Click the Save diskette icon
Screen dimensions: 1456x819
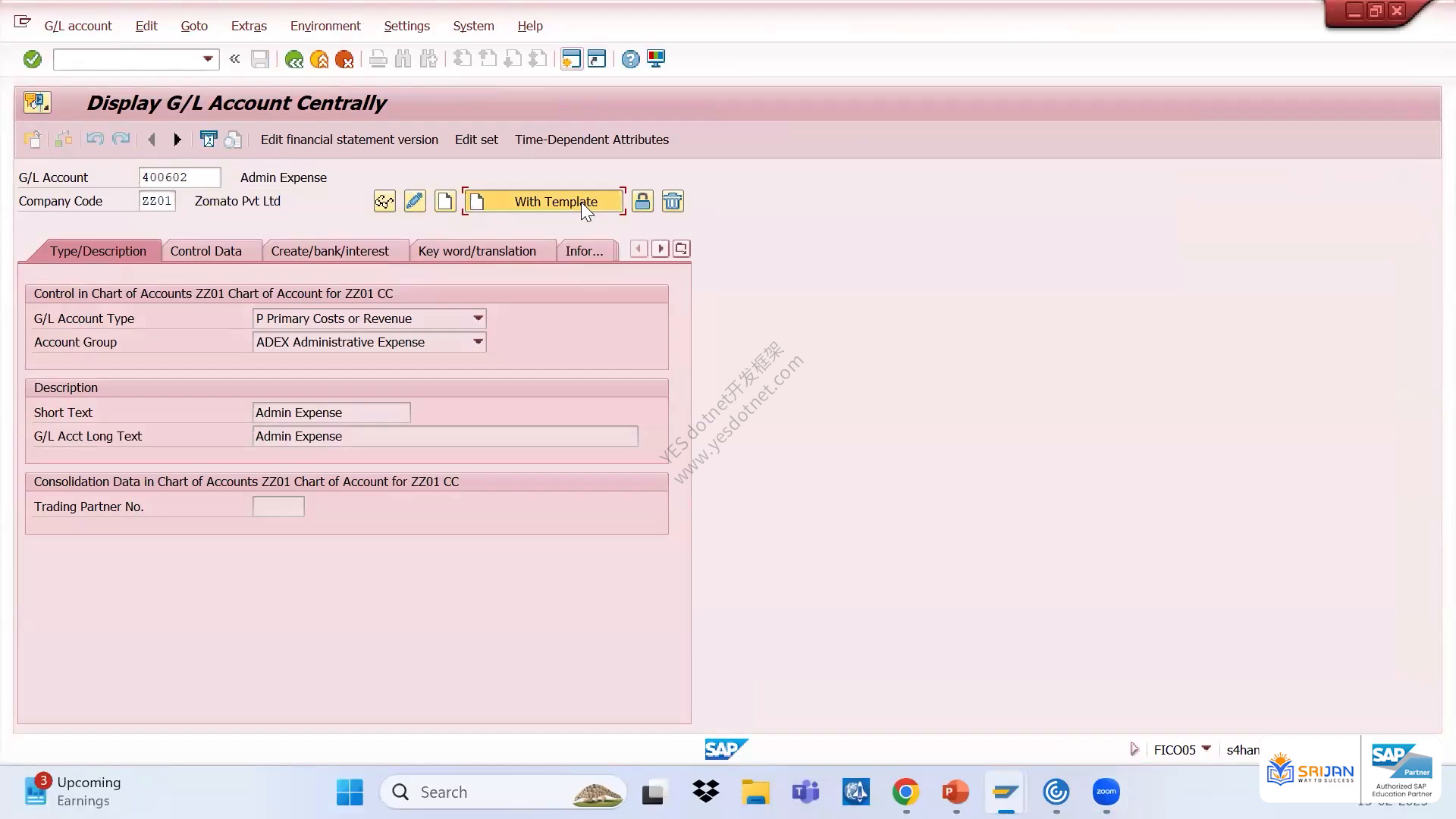(x=260, y=59)
